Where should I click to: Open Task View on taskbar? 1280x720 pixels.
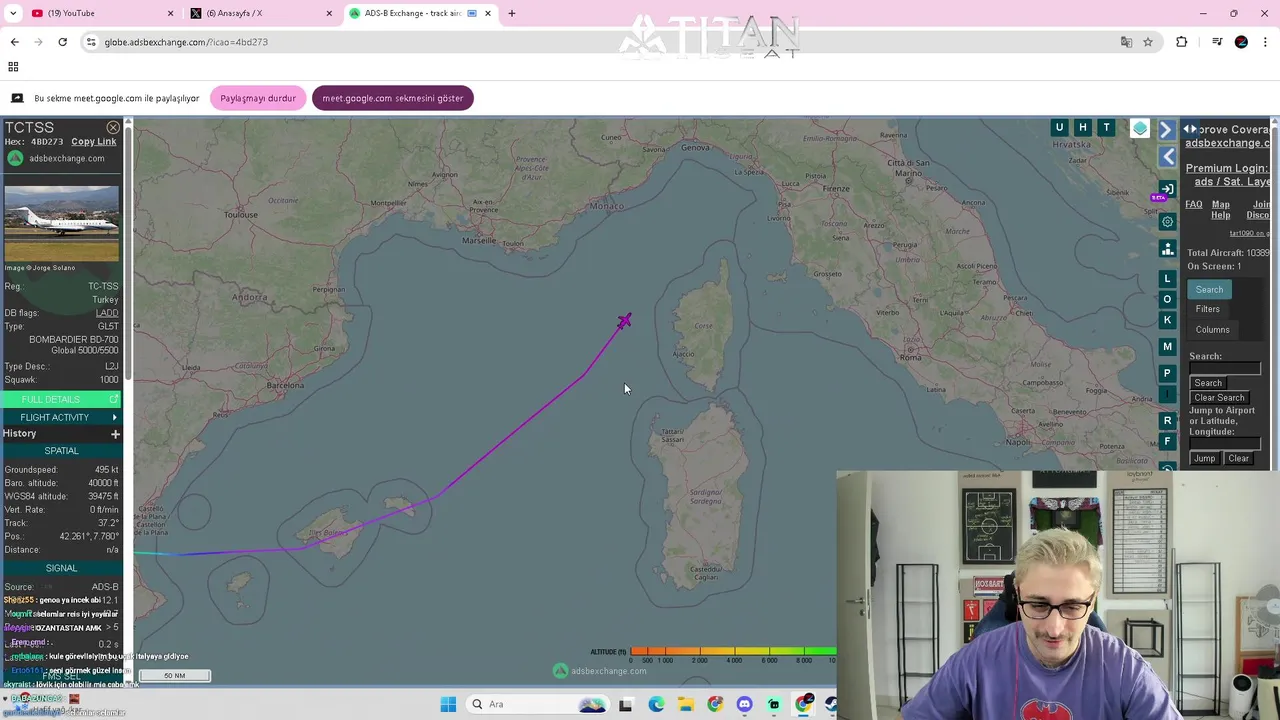(x=625, y=704)
